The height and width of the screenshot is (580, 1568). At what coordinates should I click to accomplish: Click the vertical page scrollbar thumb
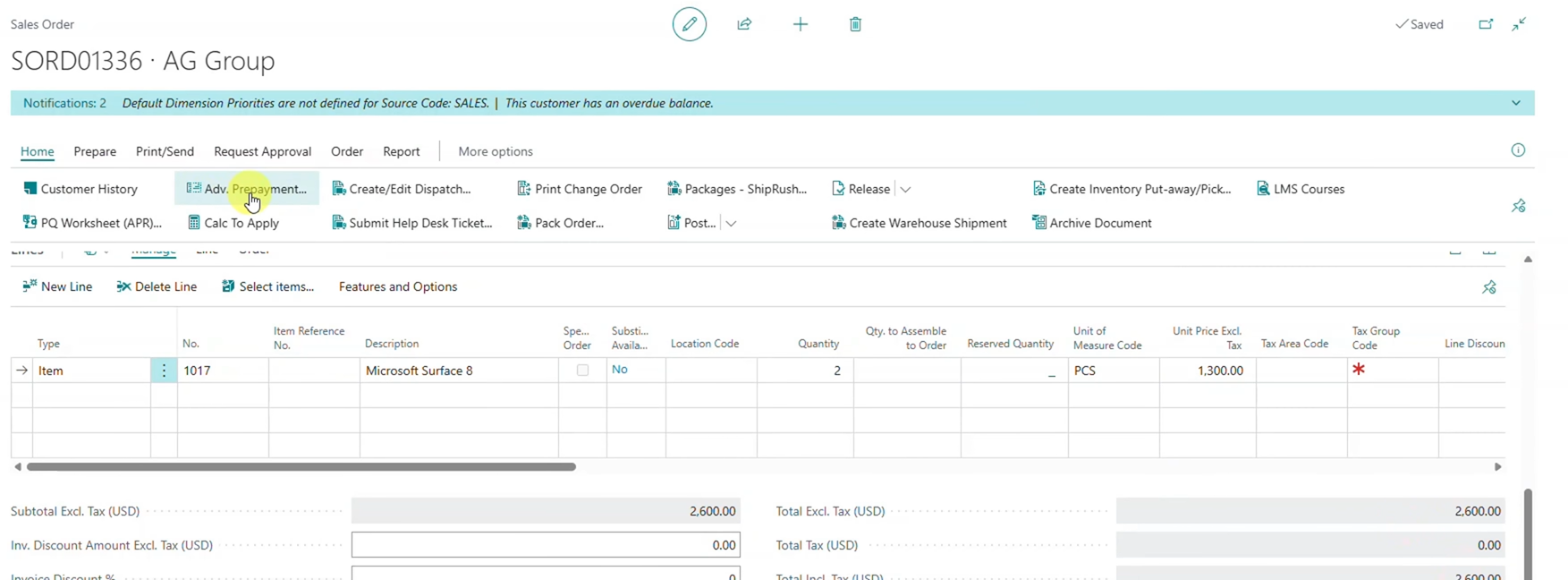tap(1528, 533)
